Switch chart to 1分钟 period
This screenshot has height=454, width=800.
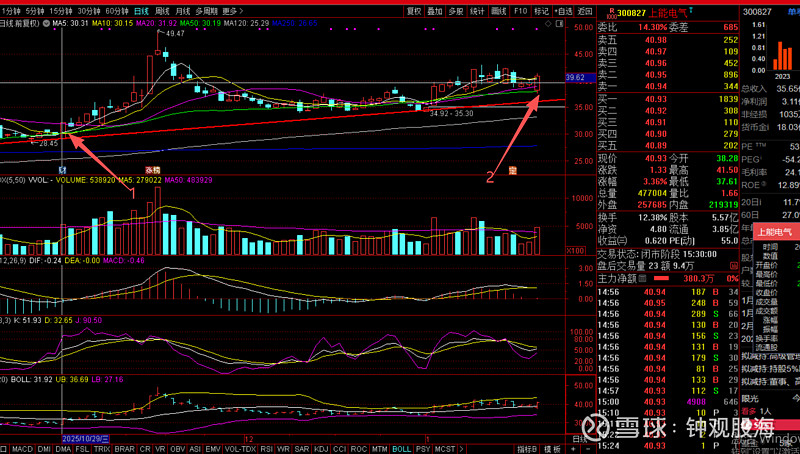(x=10, y=11)
